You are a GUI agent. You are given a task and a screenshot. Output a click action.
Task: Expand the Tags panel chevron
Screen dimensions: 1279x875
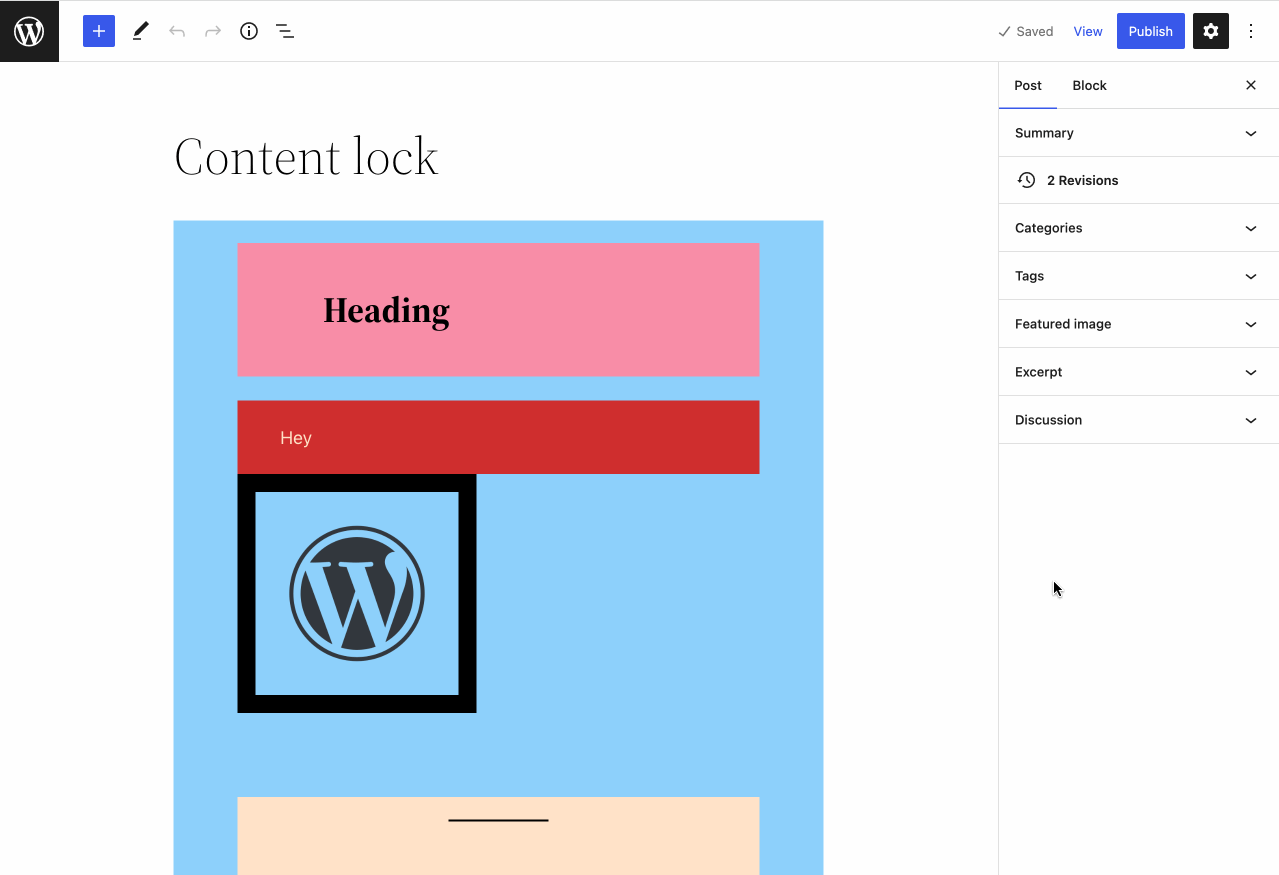[1251, 276]
